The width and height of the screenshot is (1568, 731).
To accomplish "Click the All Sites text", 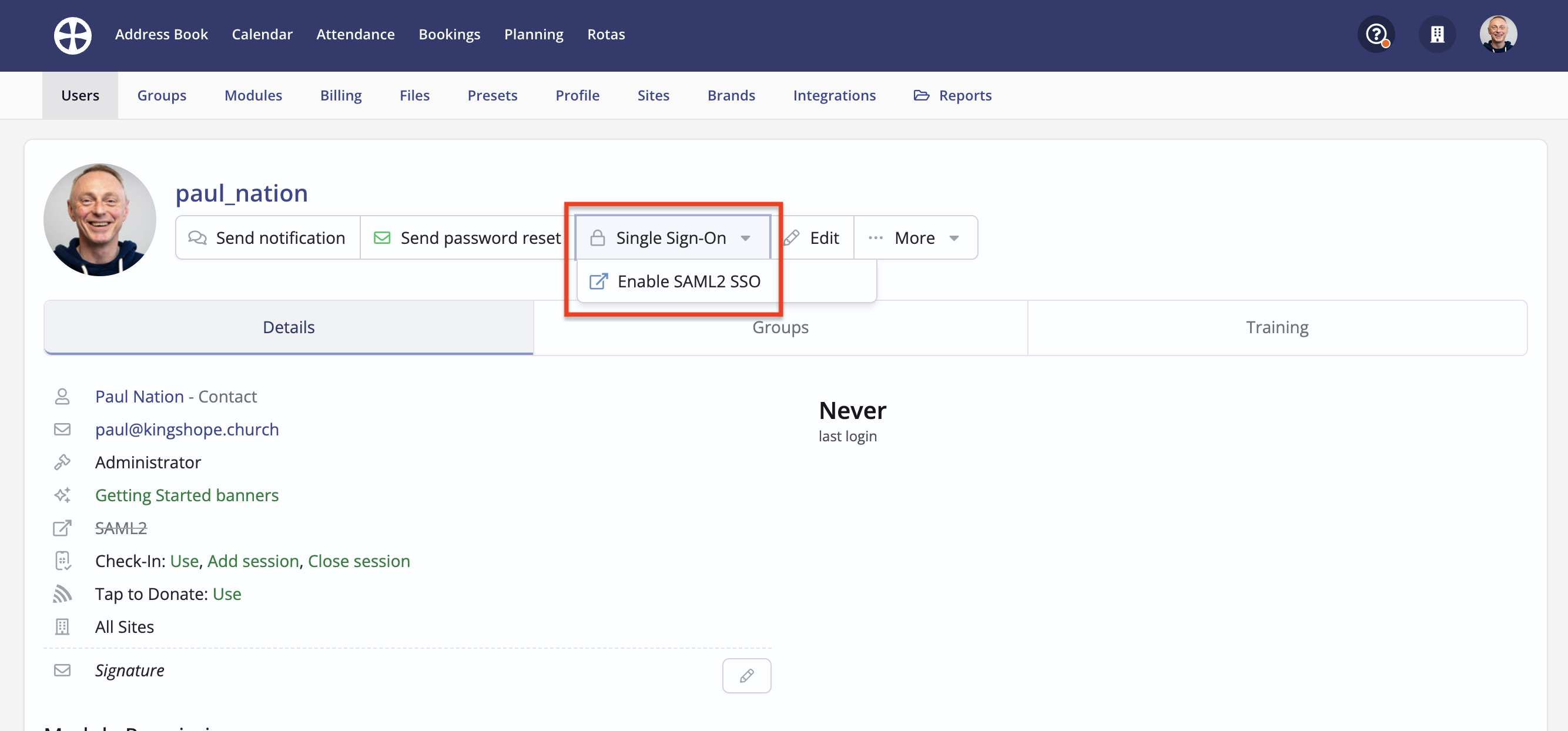I will point(124,626).
